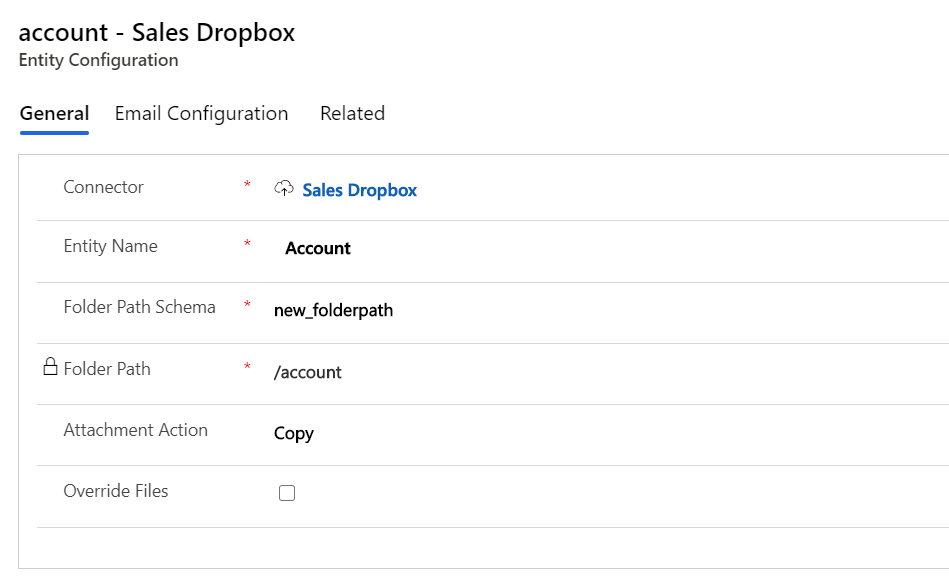Click the Override Files label
Viewport: 949px width, 586px height.
pyautogui.click(x=116, y=491)
